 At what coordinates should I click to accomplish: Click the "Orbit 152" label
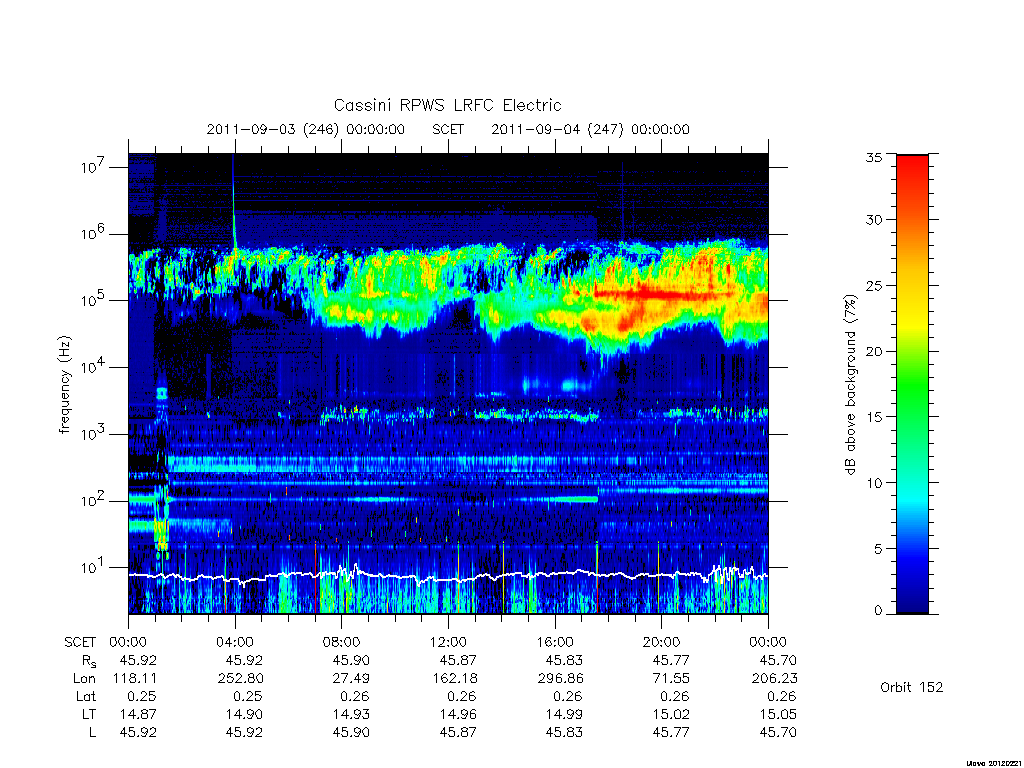(x=912, y=687)
